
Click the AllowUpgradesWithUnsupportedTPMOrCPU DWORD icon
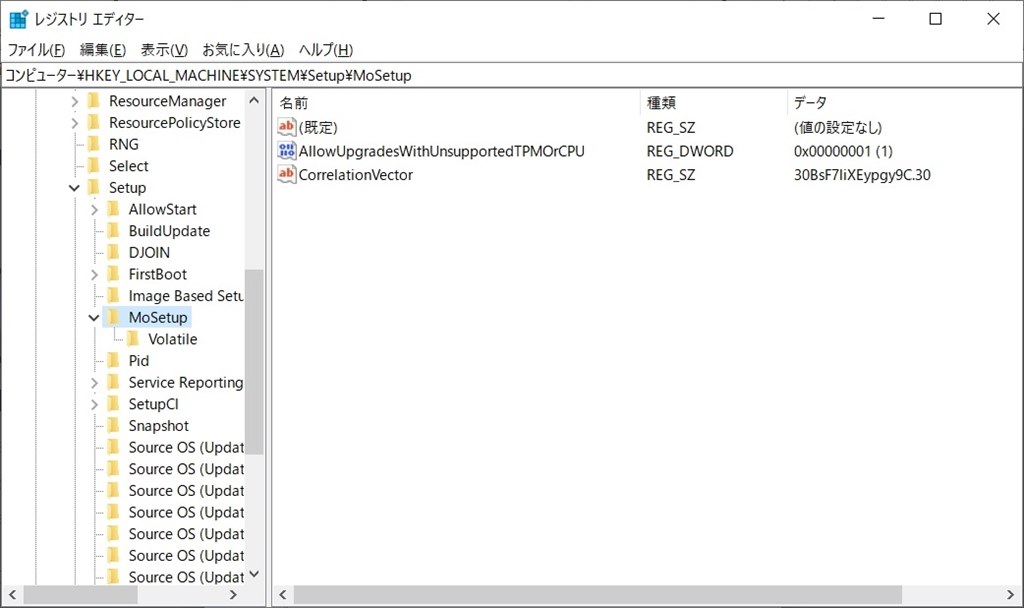[286, 151]
